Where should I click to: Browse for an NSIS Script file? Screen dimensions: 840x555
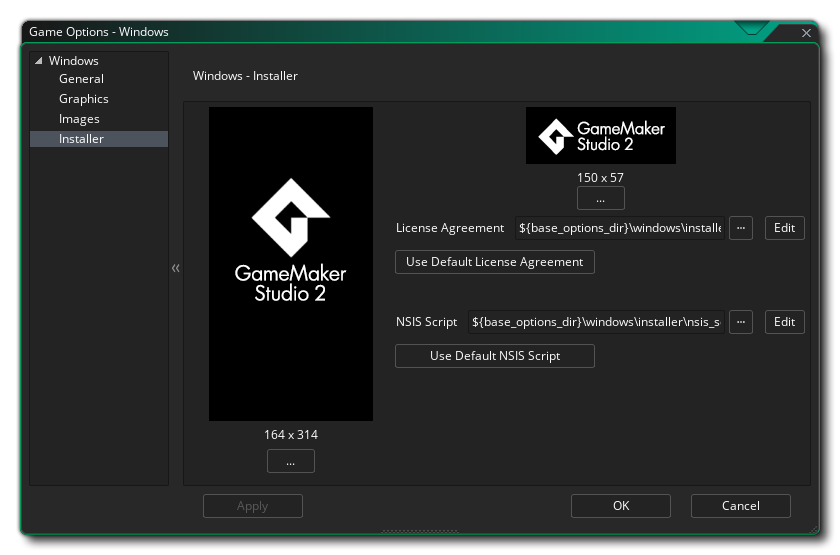[x=741, y=322]
